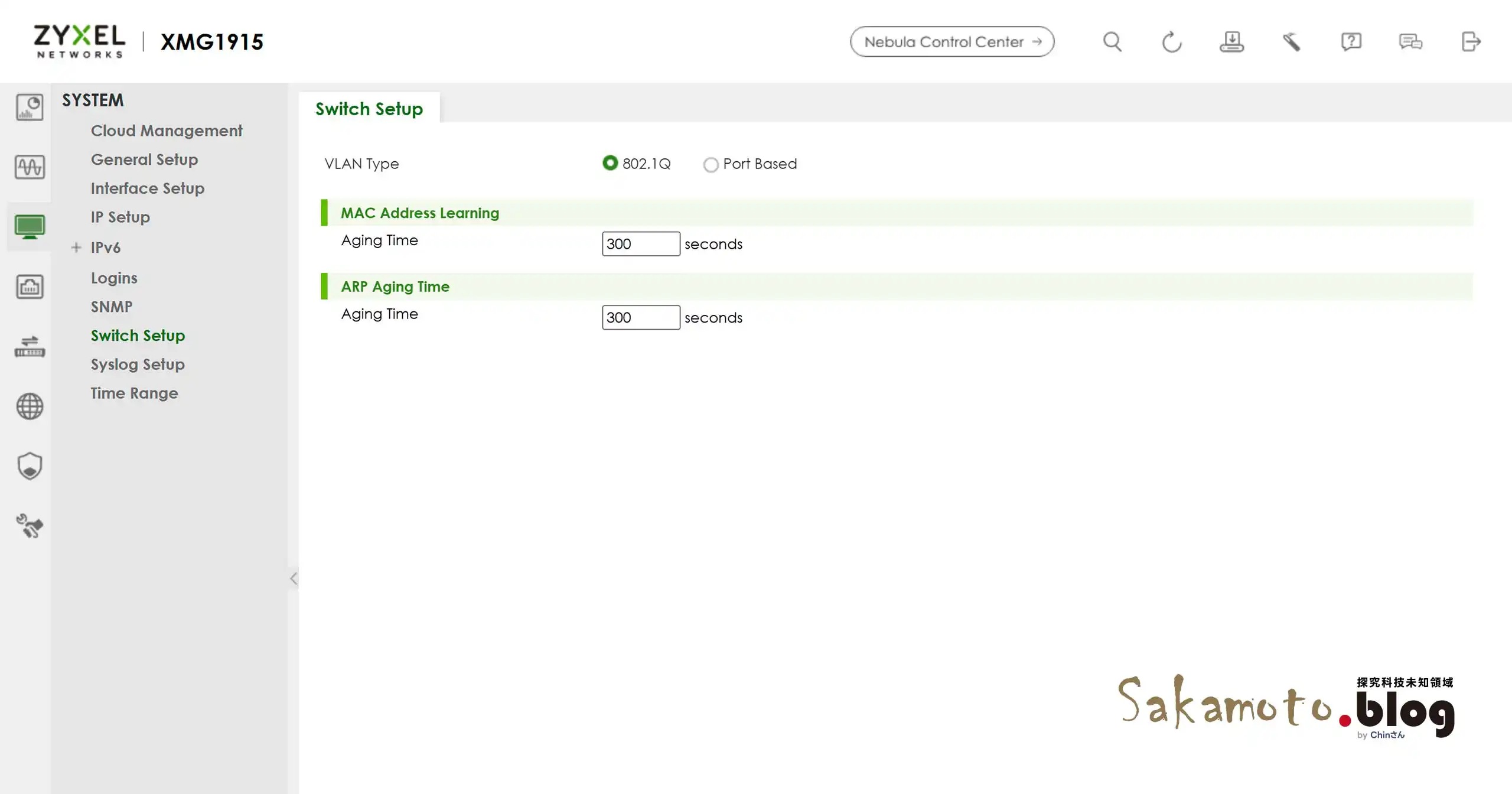Go to Nebula Control Center
The width and height of the screenshot is (1512, 794).
[951, 42]
